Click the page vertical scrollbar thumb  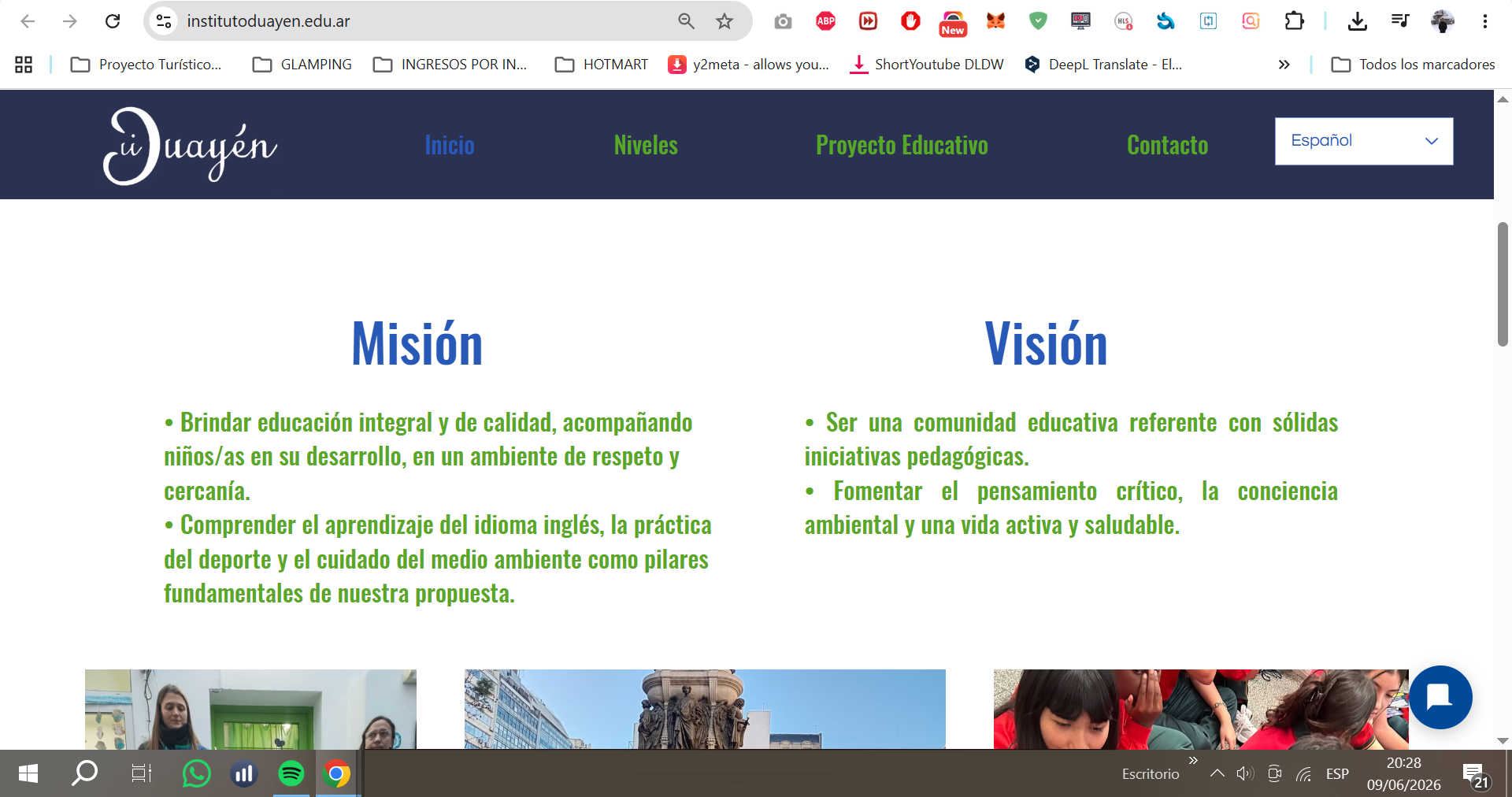click(1503, 284)
